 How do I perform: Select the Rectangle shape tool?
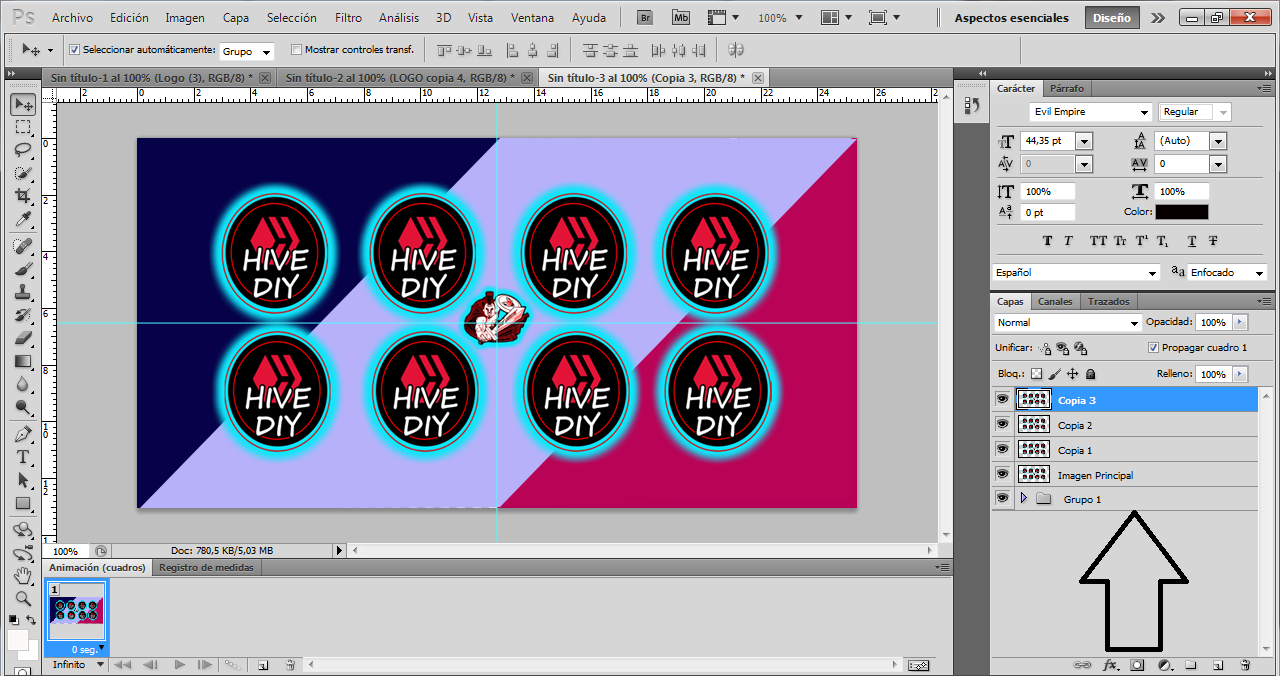(x=23, y=503)
